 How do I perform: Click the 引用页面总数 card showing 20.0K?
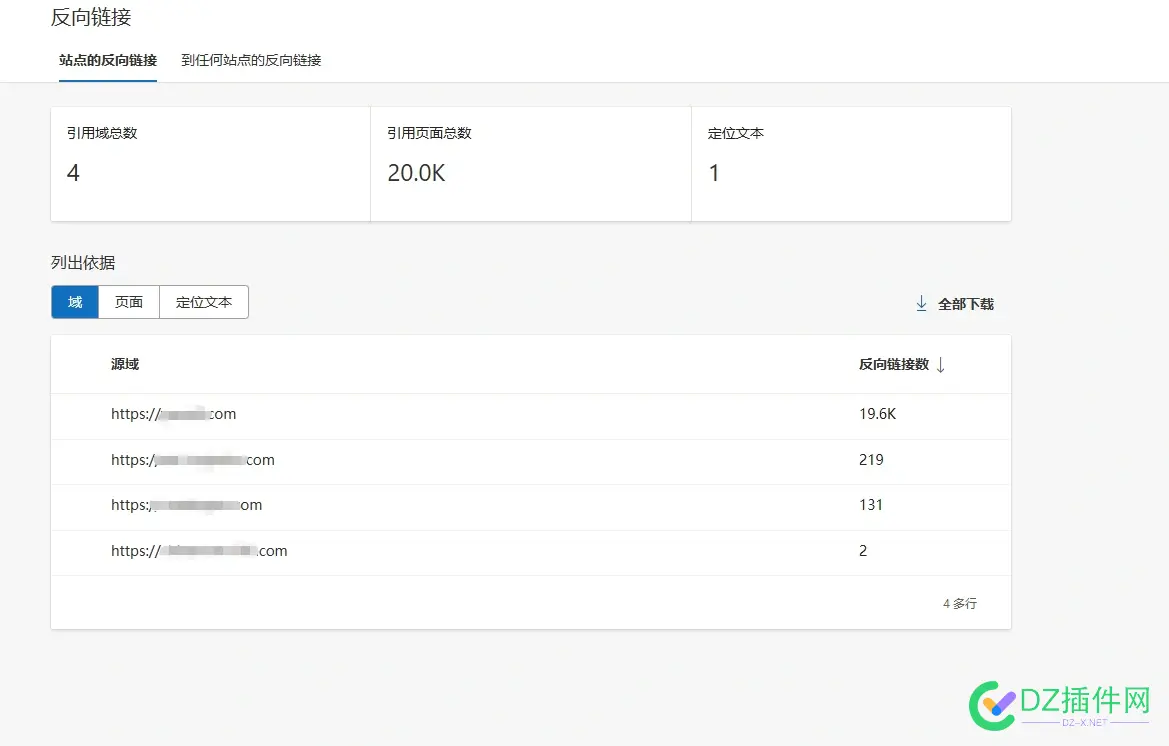pos(530,164)
